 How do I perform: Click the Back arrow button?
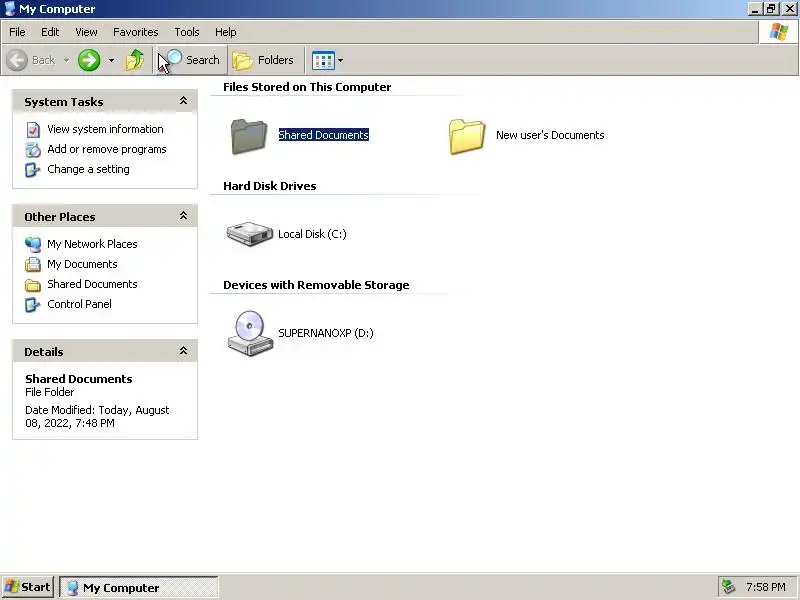tap(17, 60)
